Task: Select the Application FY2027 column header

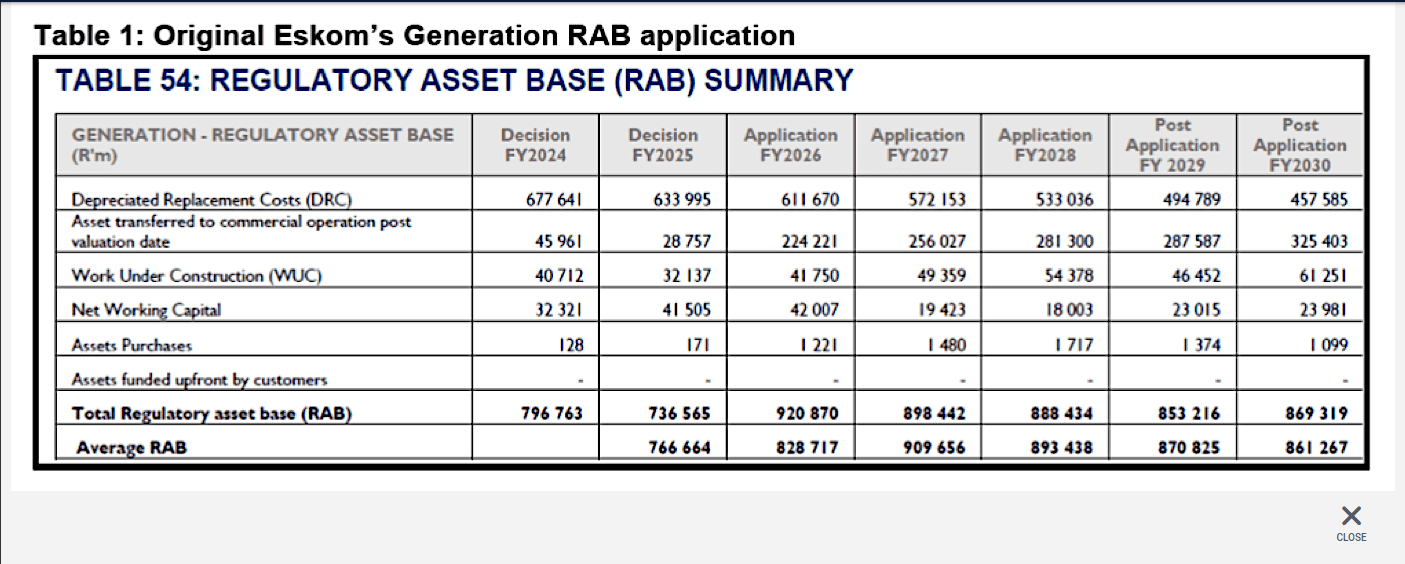Action: (x=918, y=145)
